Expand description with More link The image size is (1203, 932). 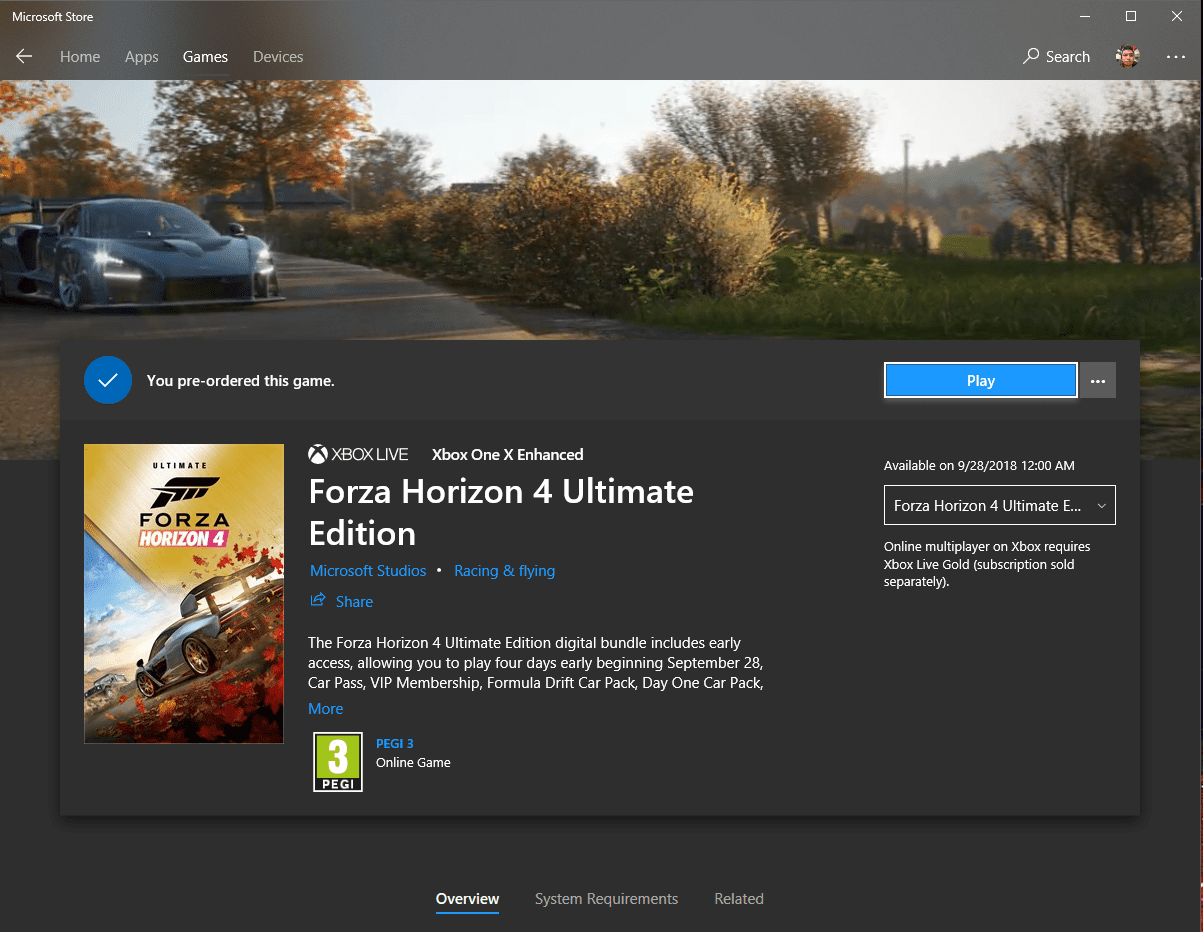click(x=326, y=708)
